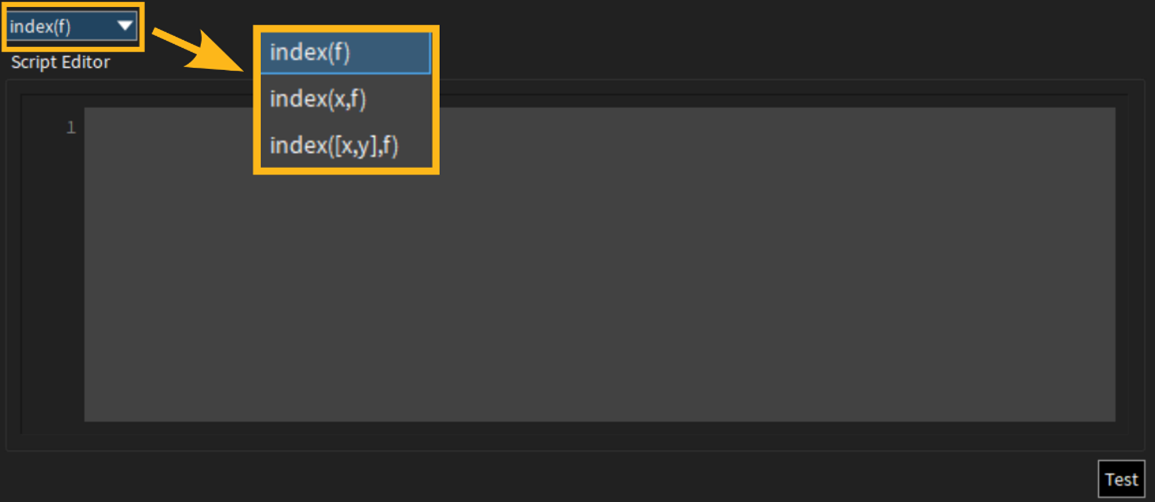
Task: Collapse dropdown via its arrow icon
Action: [124, 26]
